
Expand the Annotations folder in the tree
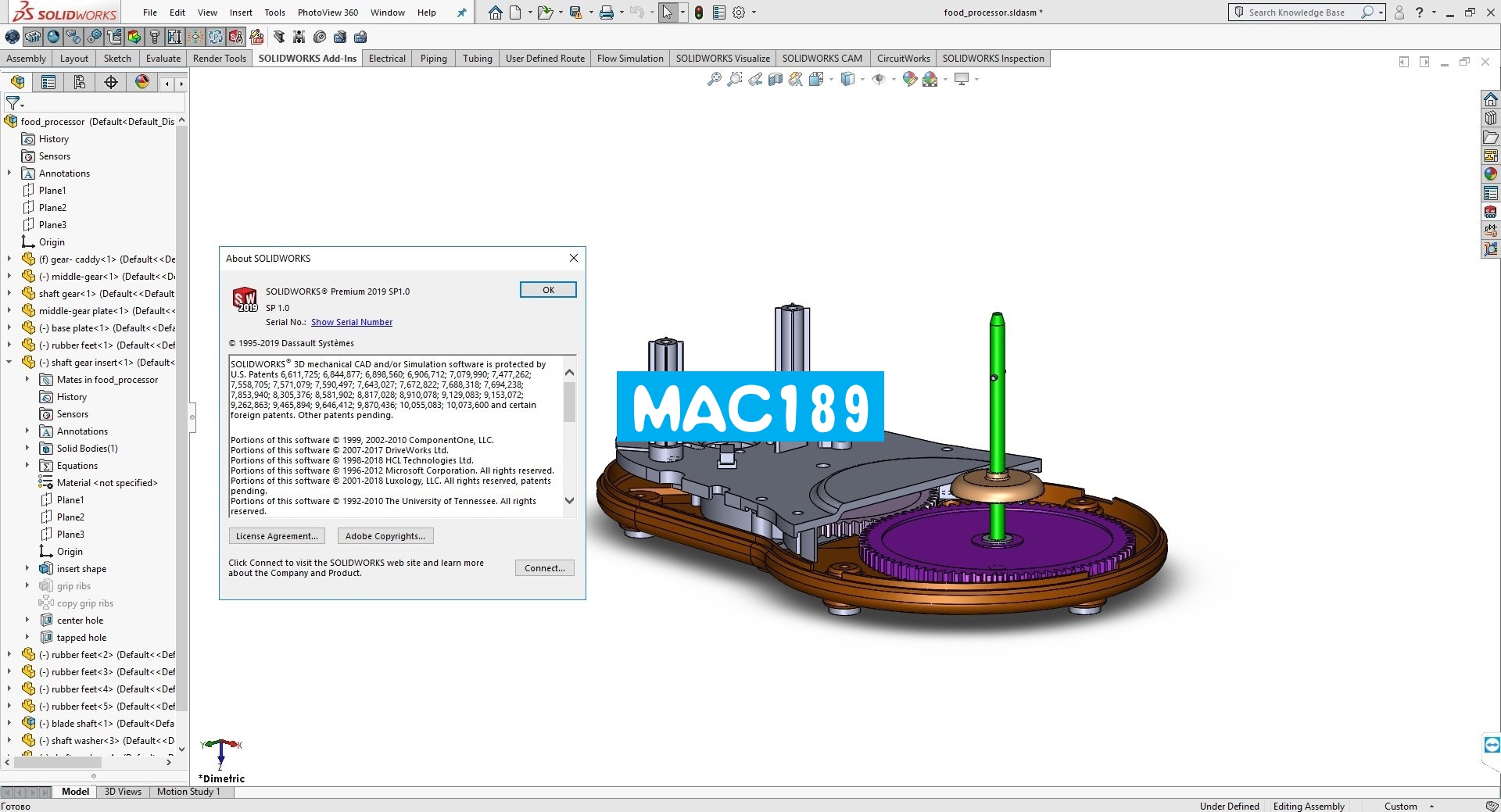(x=8, y=173)
